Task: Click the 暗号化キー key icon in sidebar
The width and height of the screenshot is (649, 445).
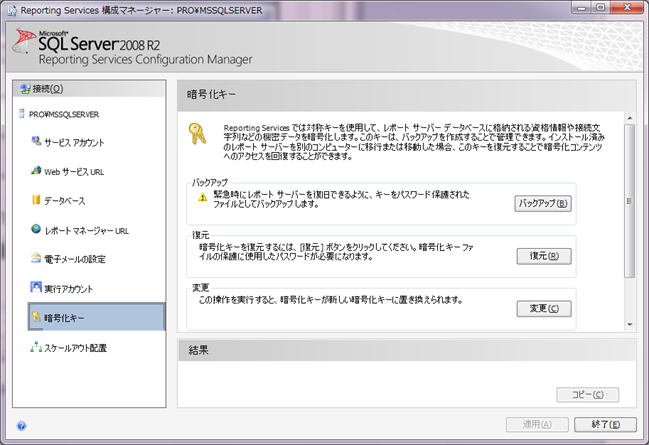Action: tap(36, 316)
